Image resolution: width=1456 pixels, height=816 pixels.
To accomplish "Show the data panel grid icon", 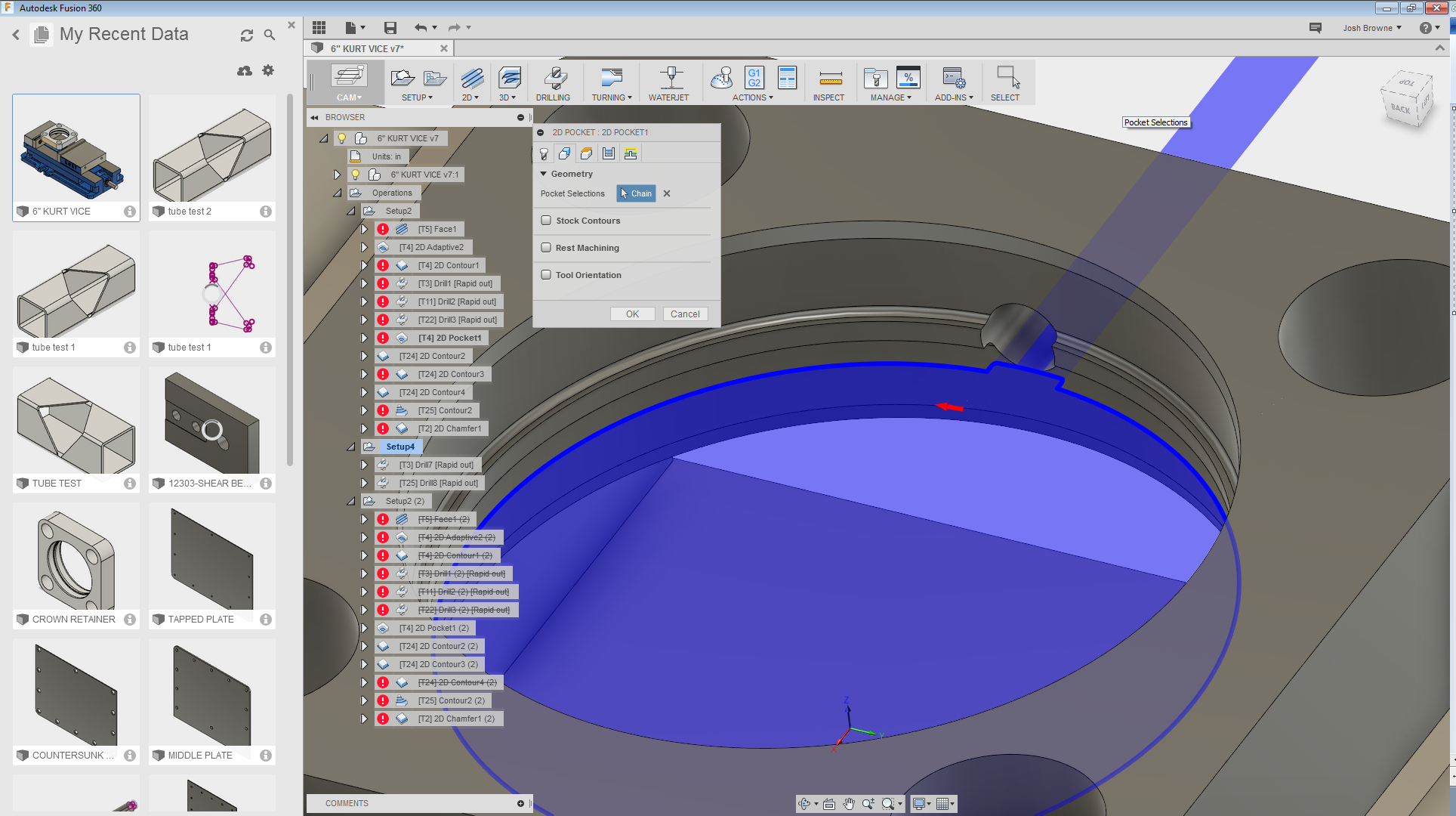I will [x=319, y=28].
